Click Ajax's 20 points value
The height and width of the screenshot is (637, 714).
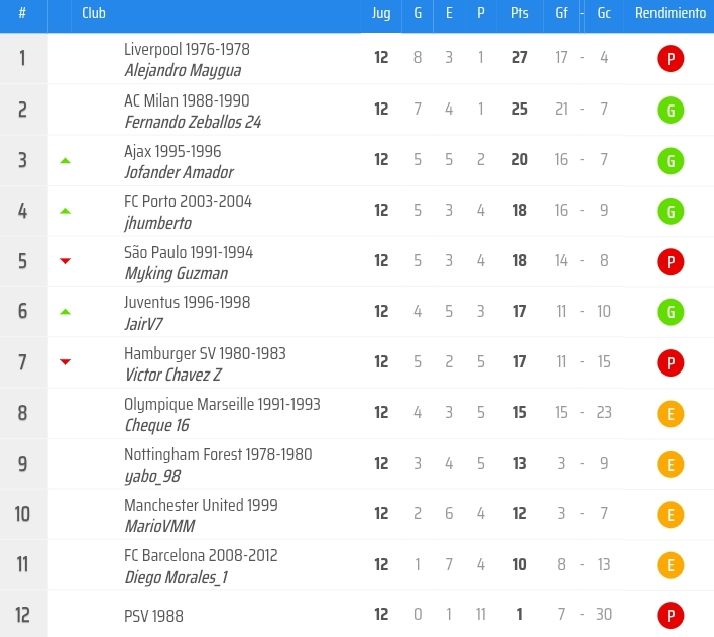(519, 160)
